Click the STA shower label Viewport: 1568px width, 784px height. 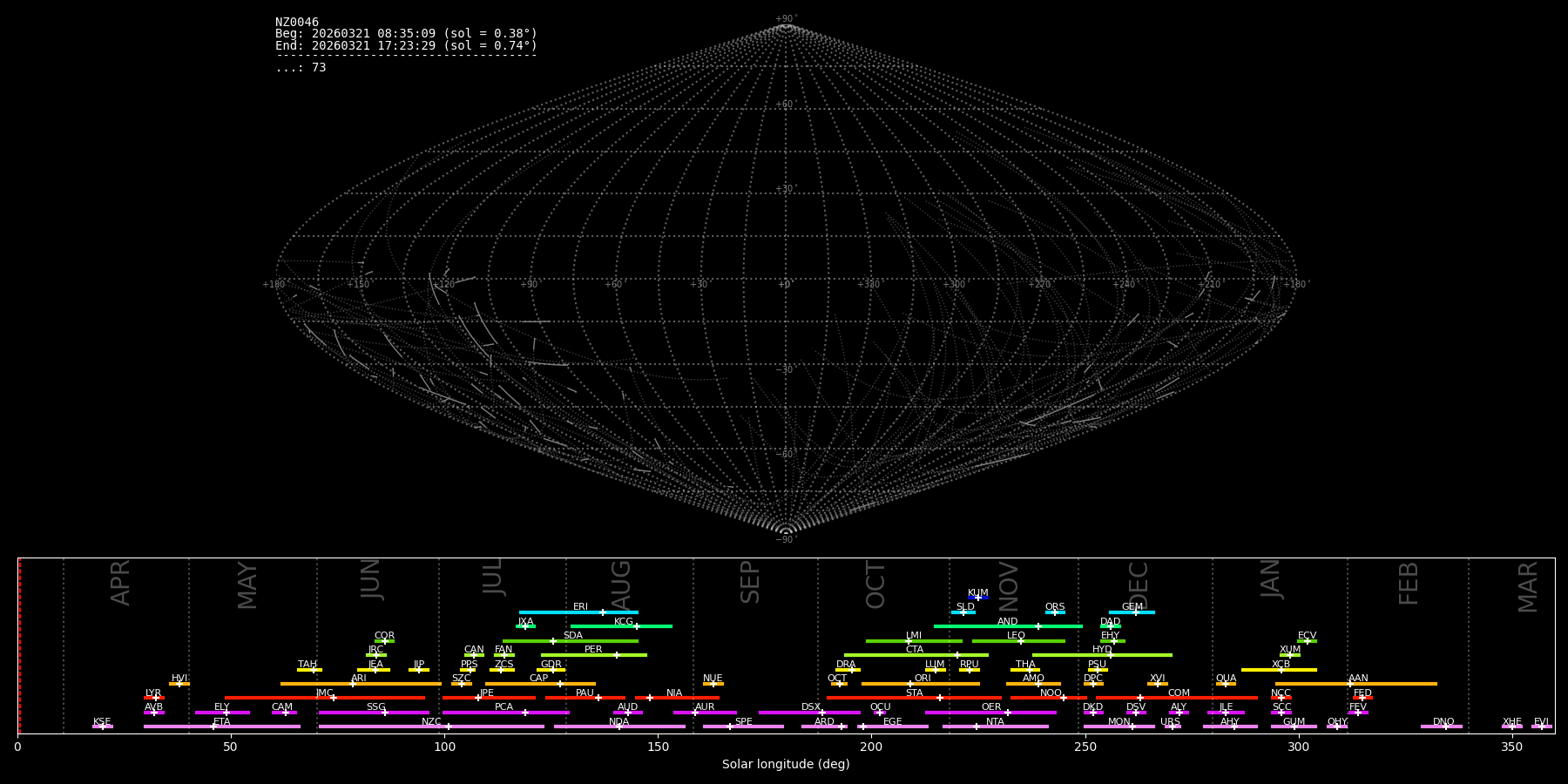[914, 693]
